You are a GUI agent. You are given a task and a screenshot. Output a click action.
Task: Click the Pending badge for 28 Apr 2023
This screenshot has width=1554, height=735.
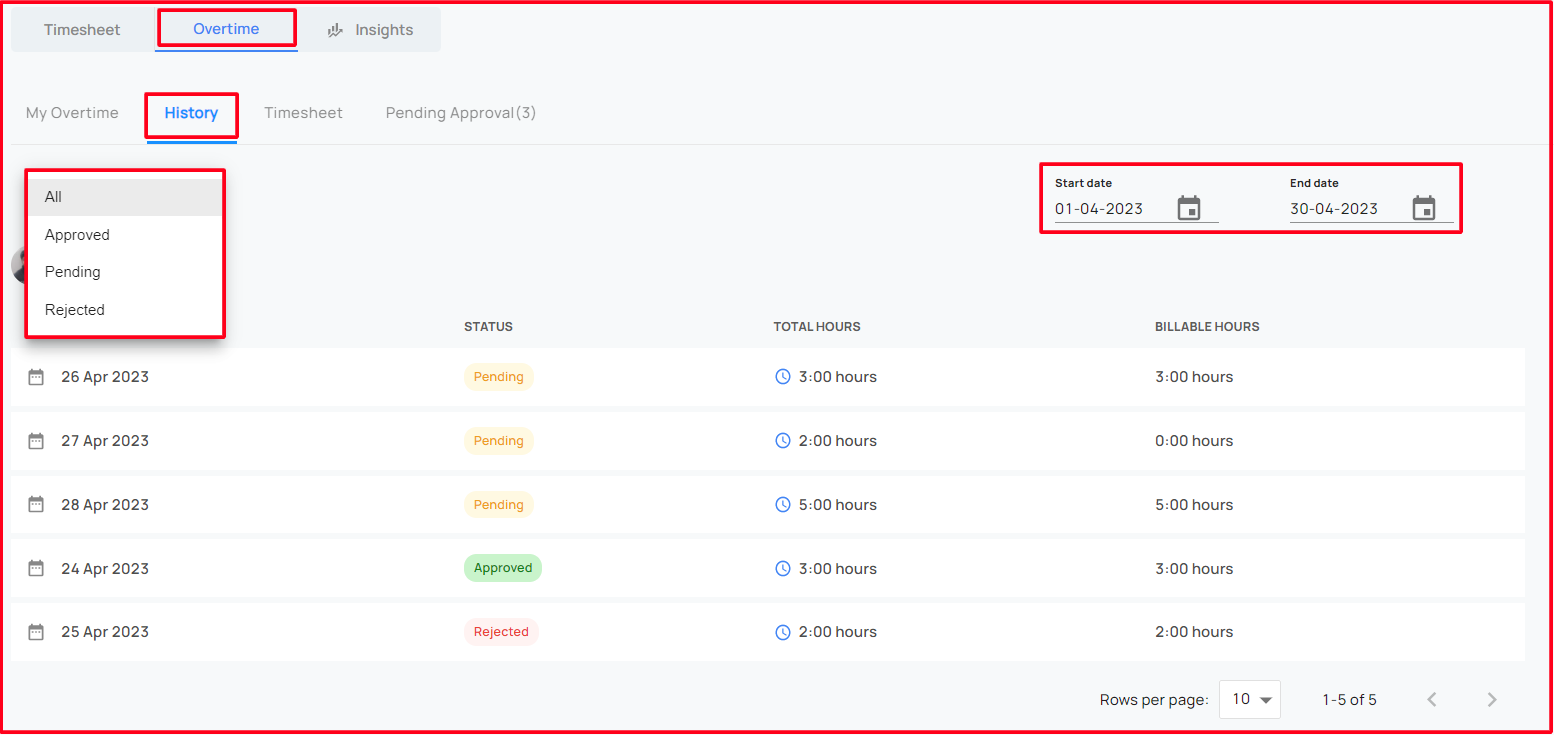point(498,505)
